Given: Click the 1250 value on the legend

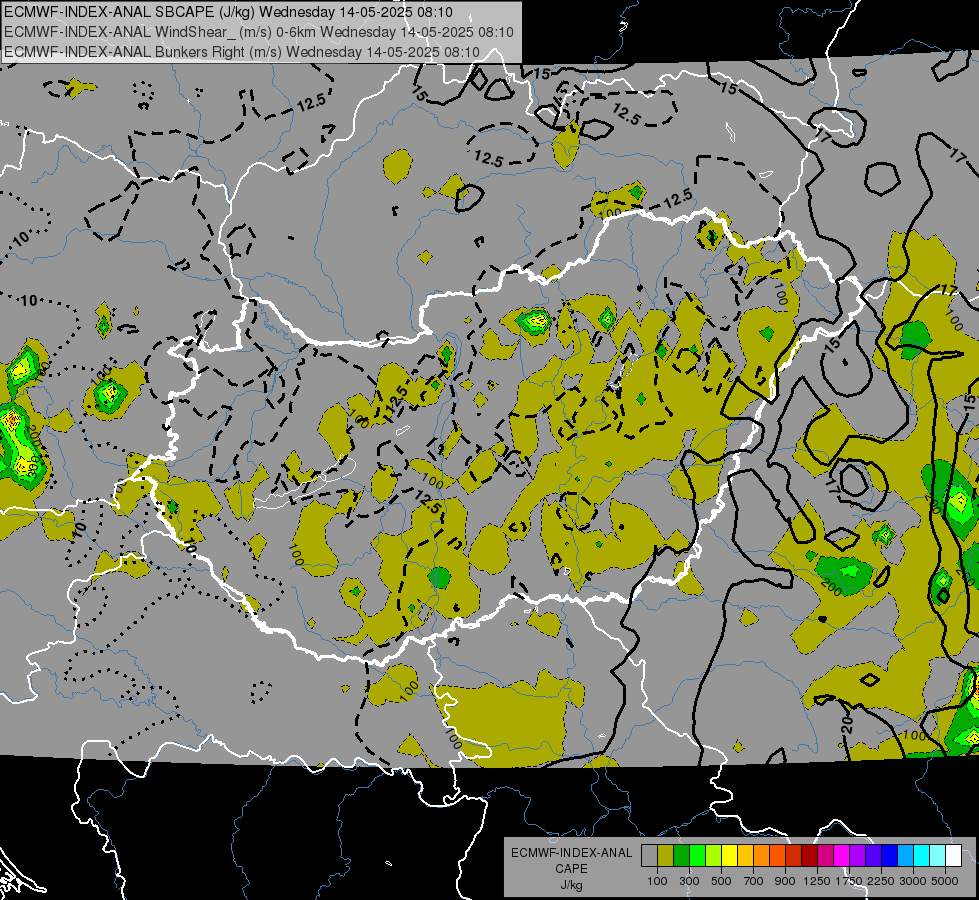Looking at the screenshot, I should [x=817, y=881].
